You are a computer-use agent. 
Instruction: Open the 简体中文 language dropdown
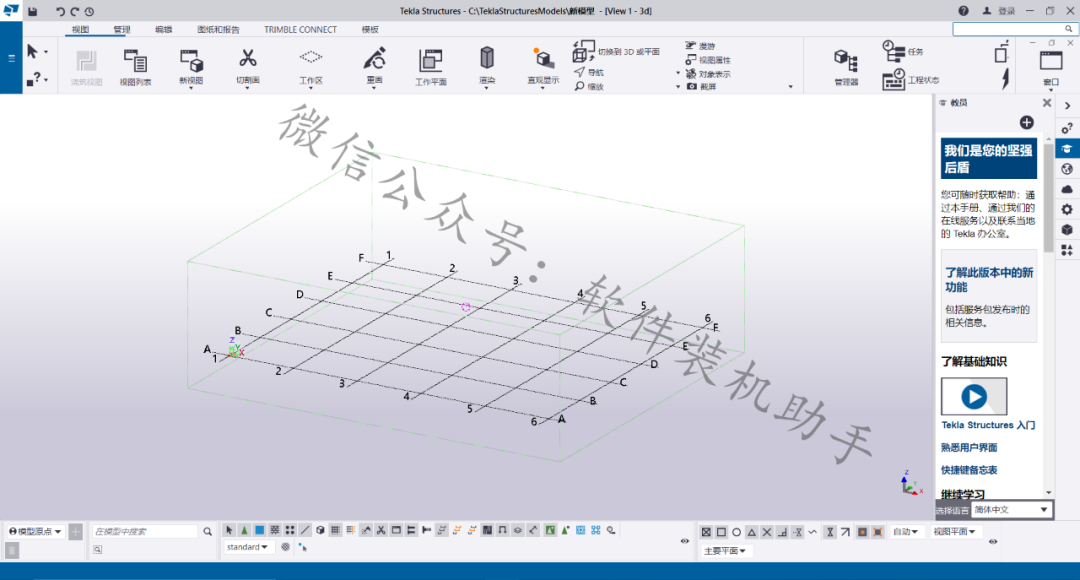[1011, 510]
